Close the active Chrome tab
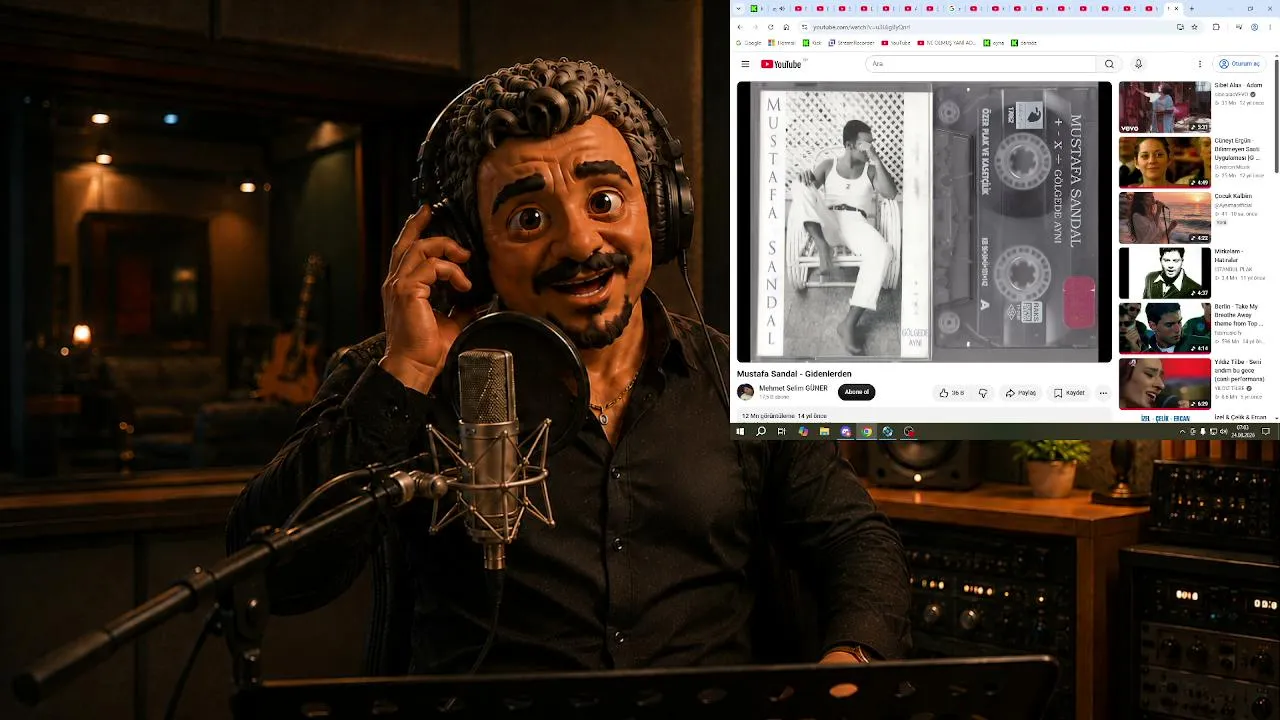1280x720 pixels. [x=1176, y=8]
